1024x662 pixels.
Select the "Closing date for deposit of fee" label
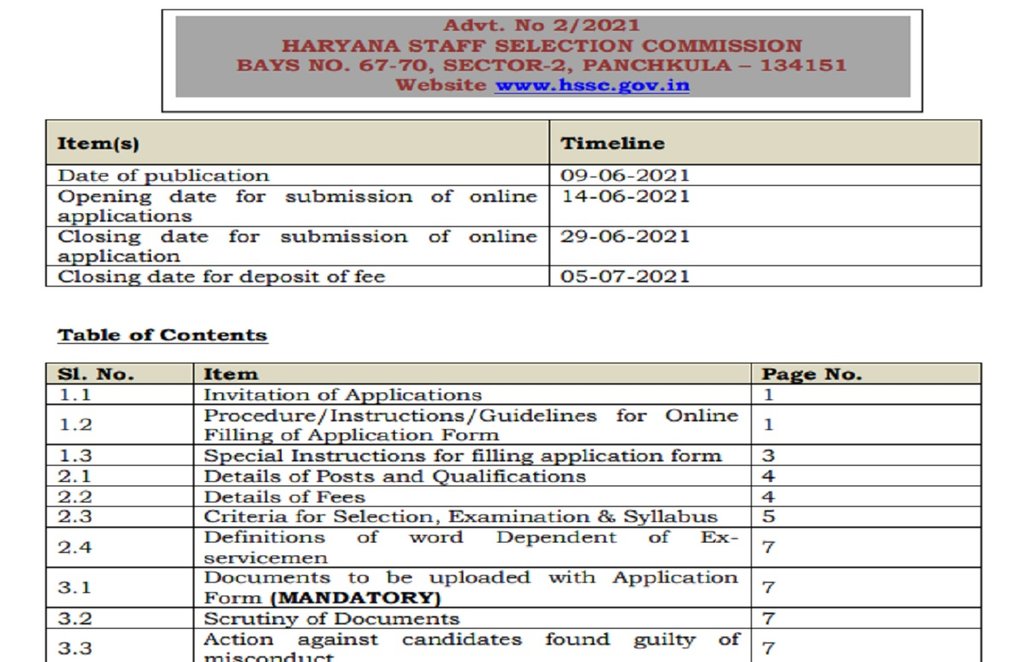(x=221, y=276)
